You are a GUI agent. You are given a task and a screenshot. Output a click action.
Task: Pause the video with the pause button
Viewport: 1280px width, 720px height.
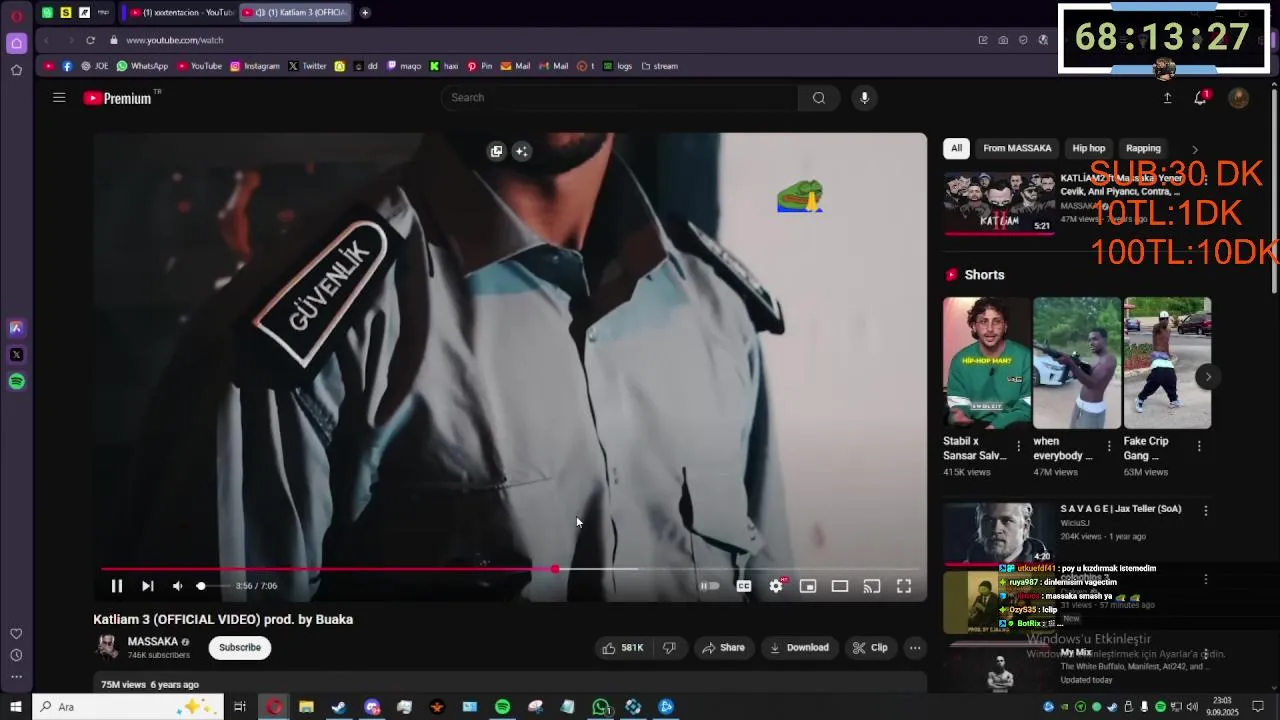[x=116, y=586]
